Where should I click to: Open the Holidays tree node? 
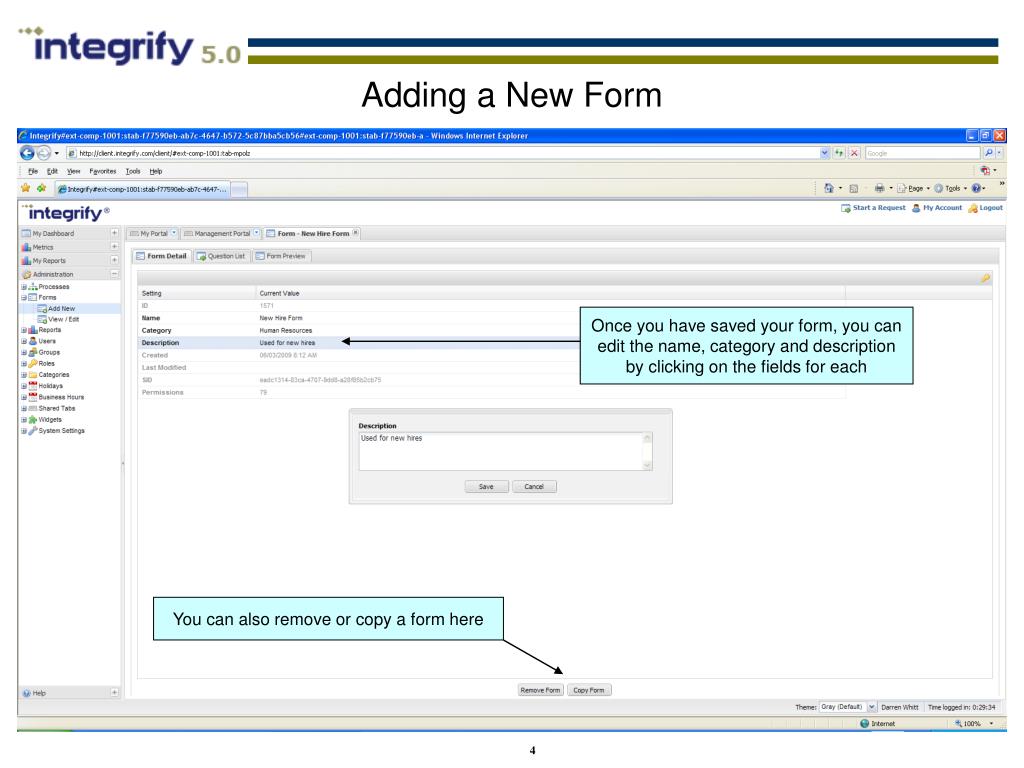coord(50,386)
